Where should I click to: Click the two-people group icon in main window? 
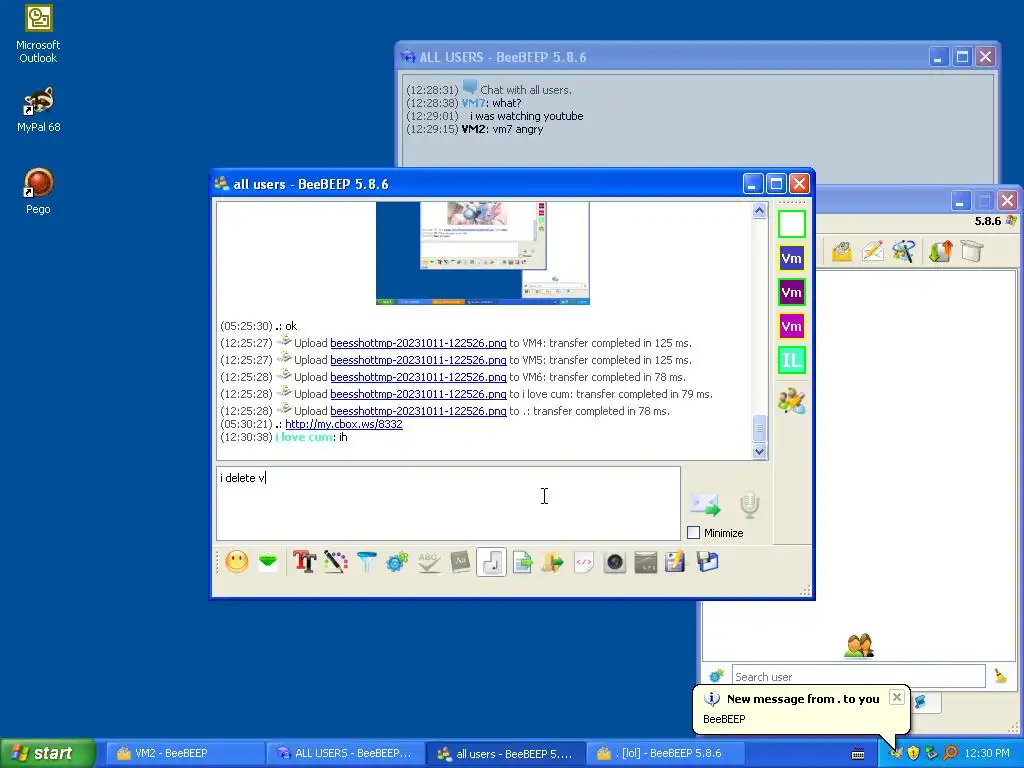859,646
